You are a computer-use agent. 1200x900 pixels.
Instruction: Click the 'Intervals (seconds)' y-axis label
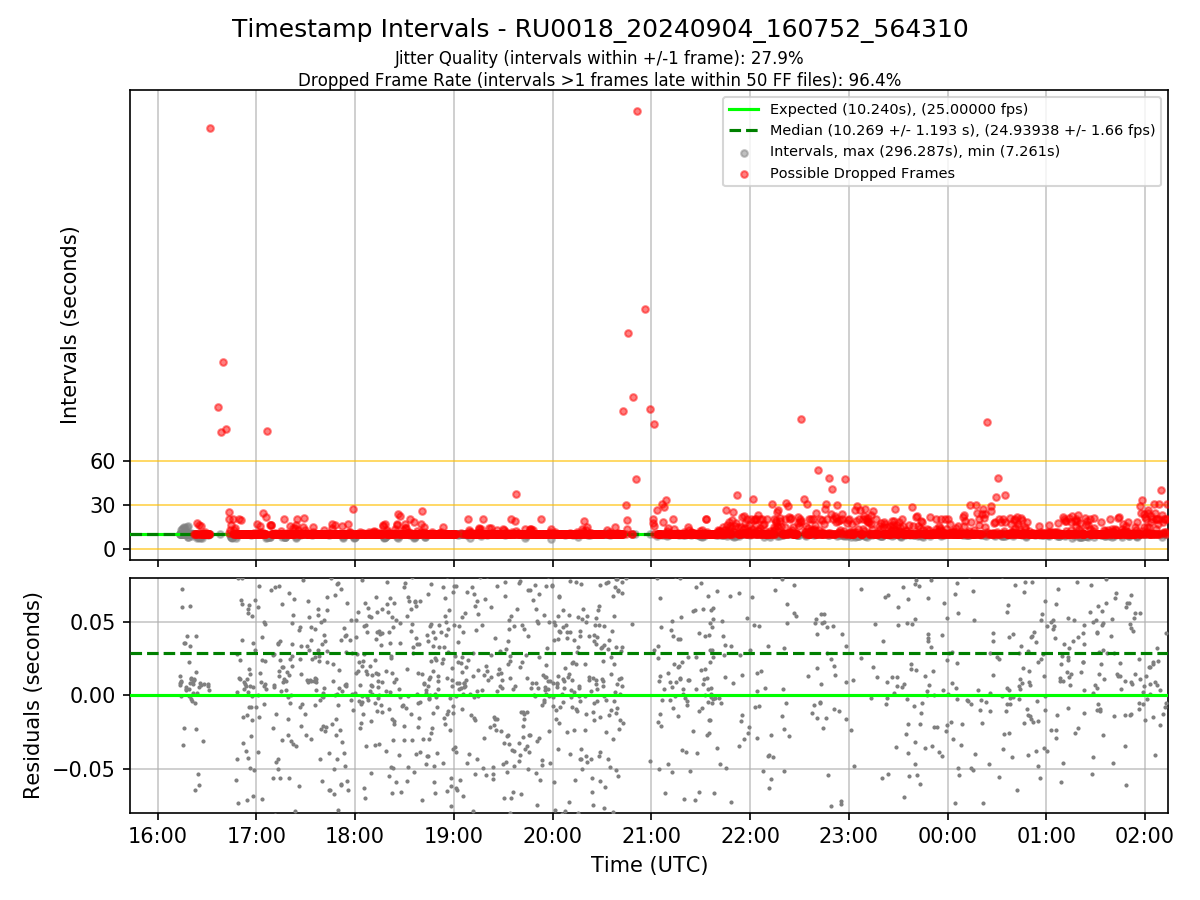[x=69, y=325]
